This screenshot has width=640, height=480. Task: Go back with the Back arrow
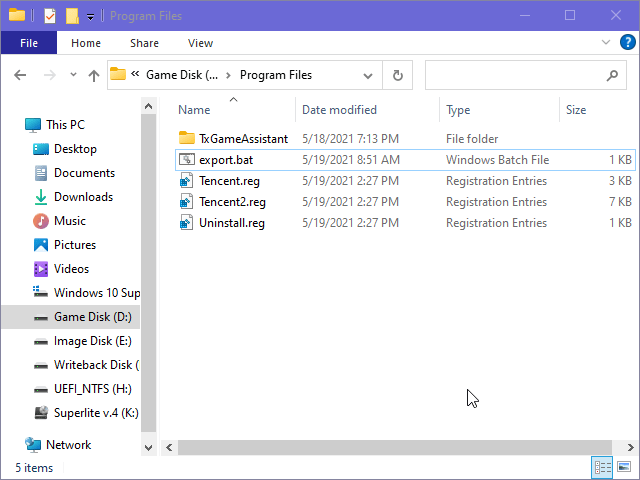[x=20, y=75]
